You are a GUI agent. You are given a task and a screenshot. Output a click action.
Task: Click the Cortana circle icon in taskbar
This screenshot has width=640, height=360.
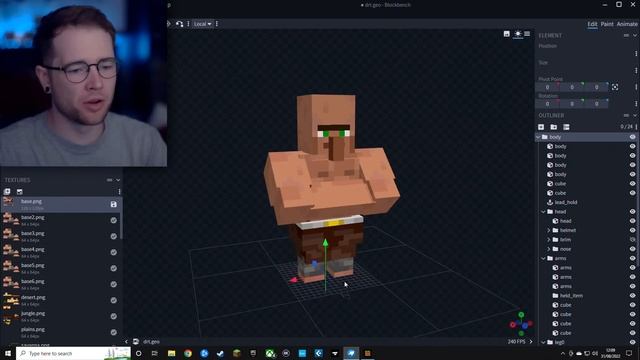[139, 353]
